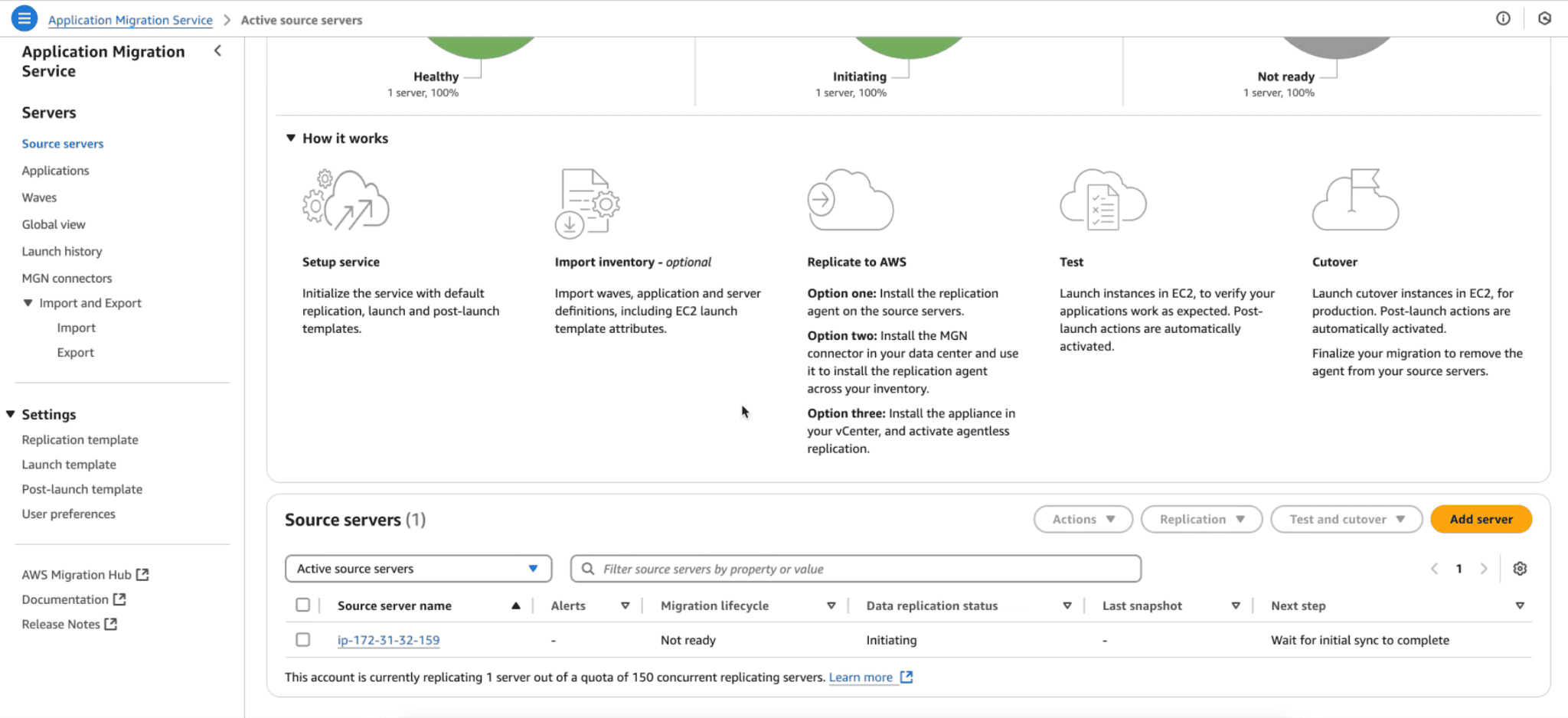The width and height of the screenshot is (1568, 718).
Task: Sort by Data replication status arrow
Action: click(x=1067, y=605)
